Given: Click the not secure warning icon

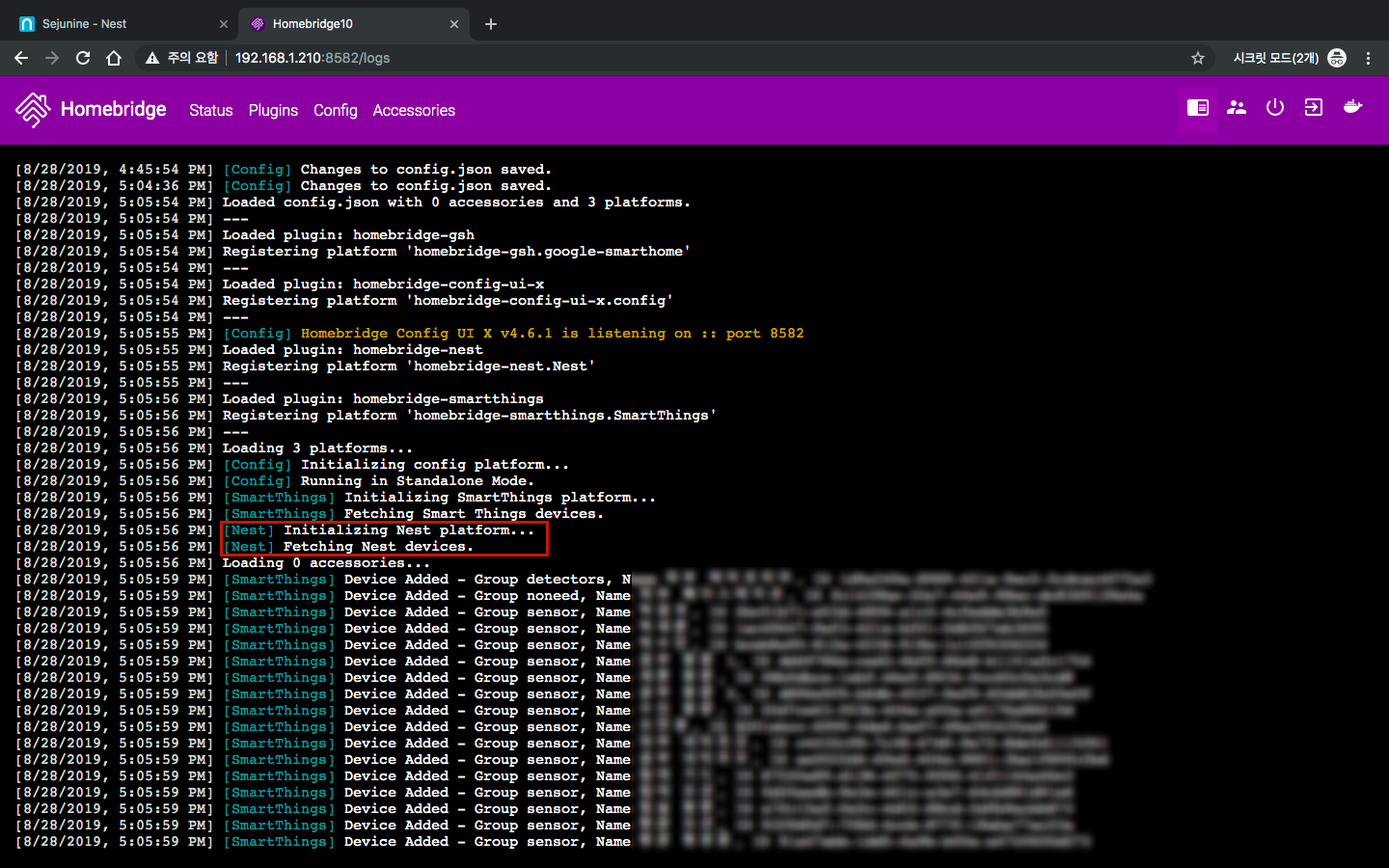Looking at the screenshot, I should (x=151, y=58).
